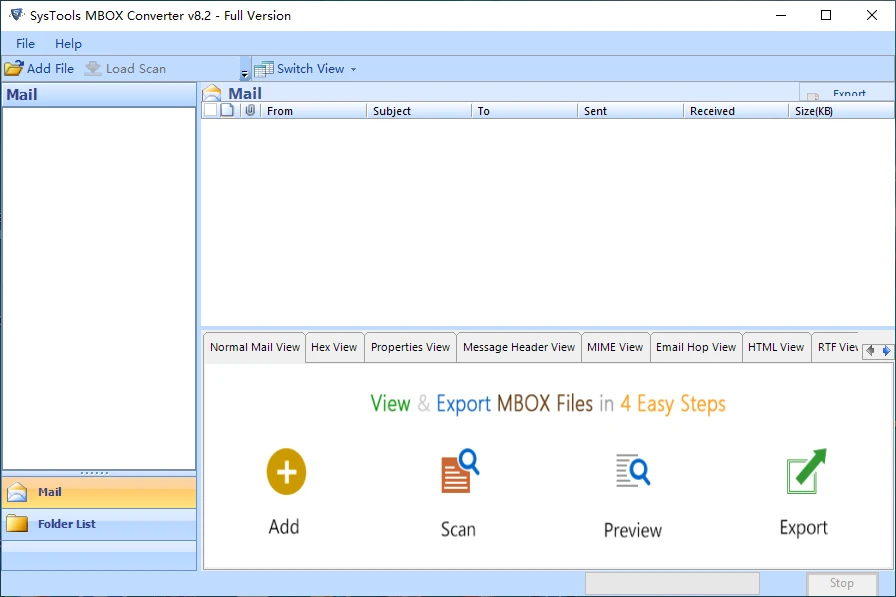Click the green Export arrow icon
Image resolution: width=896 pixels, height=597 pixels.
(x=803, y=471)
